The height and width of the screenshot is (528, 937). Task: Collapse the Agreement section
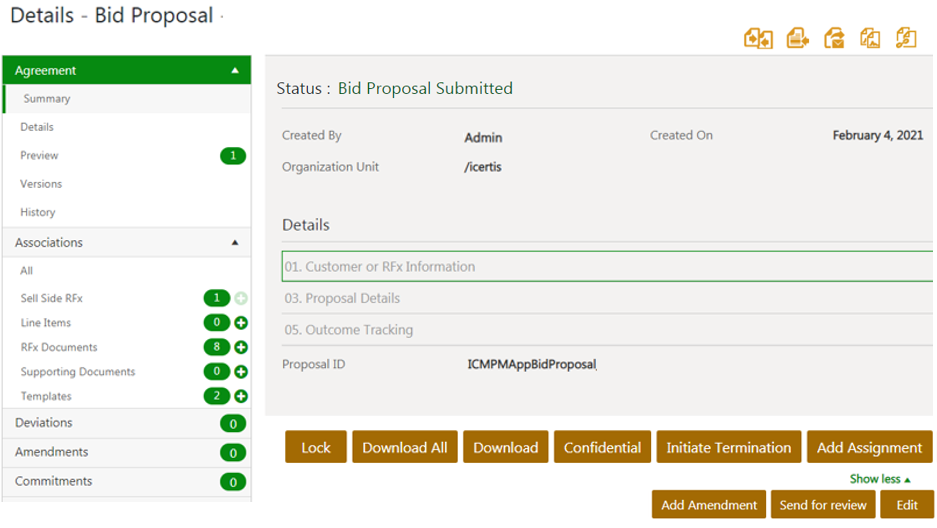(235, 71)
